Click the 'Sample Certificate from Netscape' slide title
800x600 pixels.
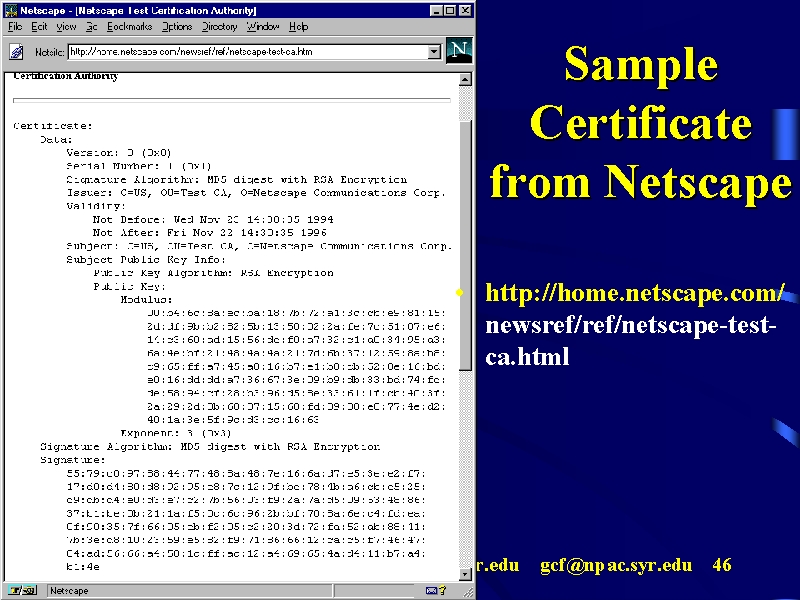click(641, 124)
